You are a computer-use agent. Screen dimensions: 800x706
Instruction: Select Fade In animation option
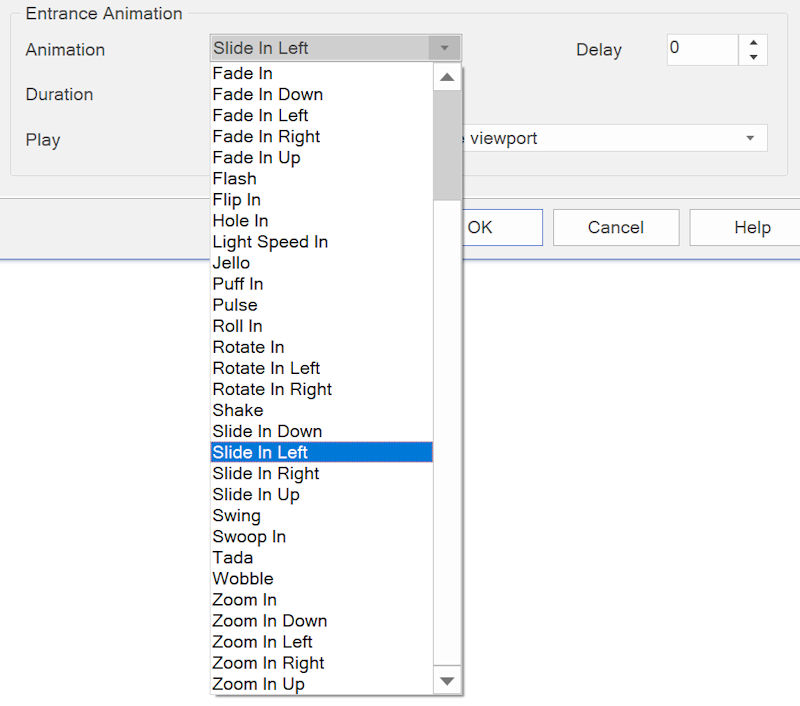point(243,73)
